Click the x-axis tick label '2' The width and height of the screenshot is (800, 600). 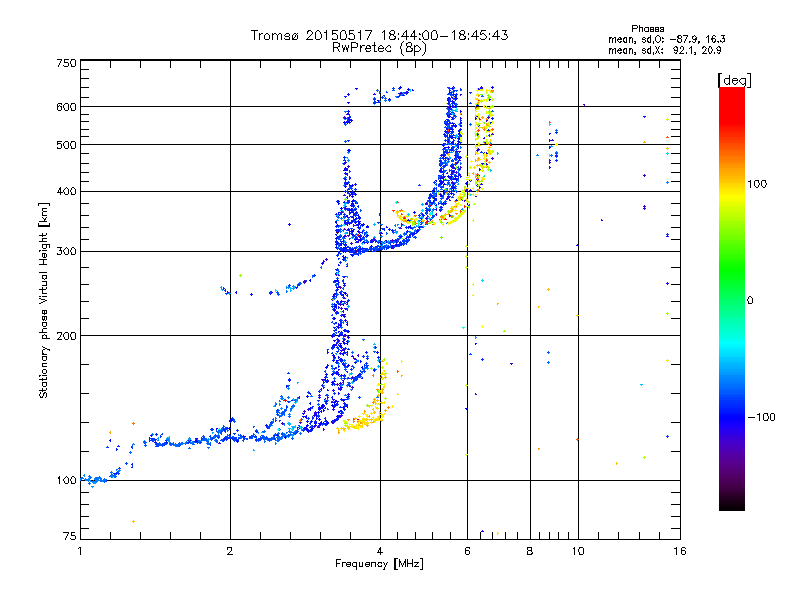230,551
